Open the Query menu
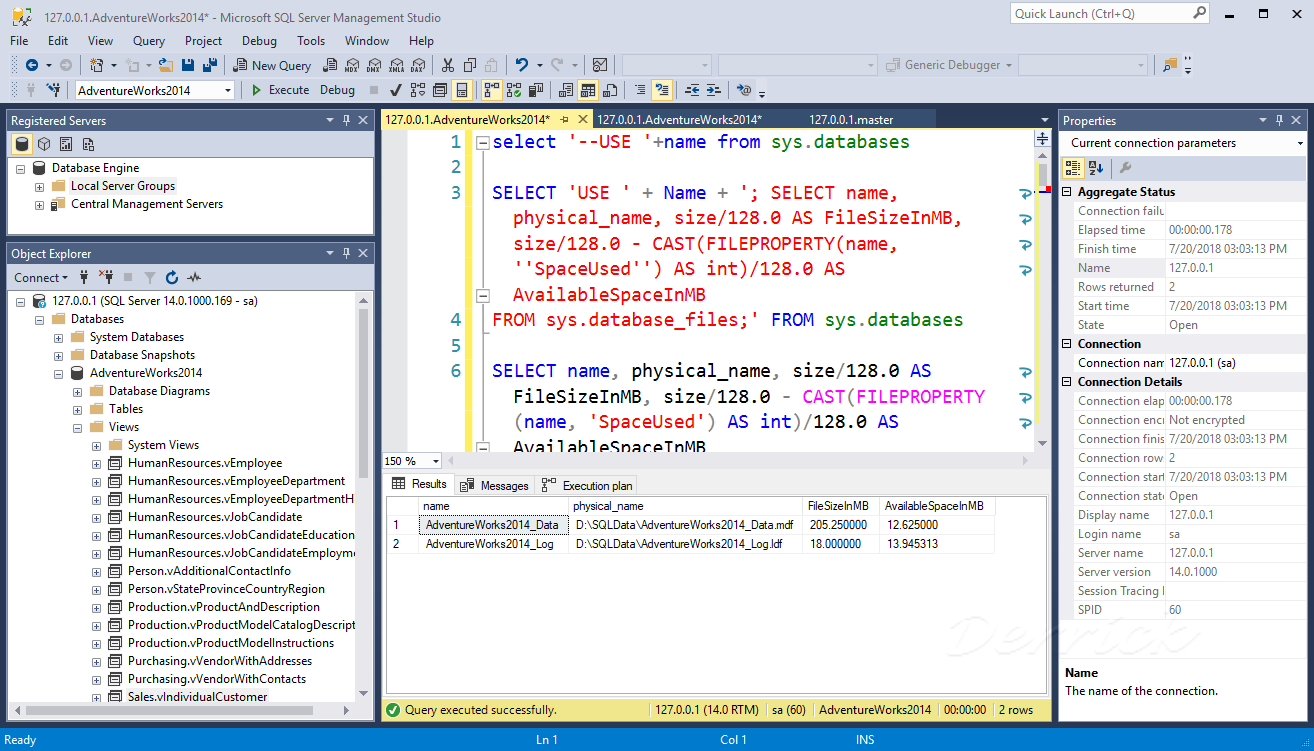The height and width of the screenshot is (751, 1314). [x=148, y=41]
